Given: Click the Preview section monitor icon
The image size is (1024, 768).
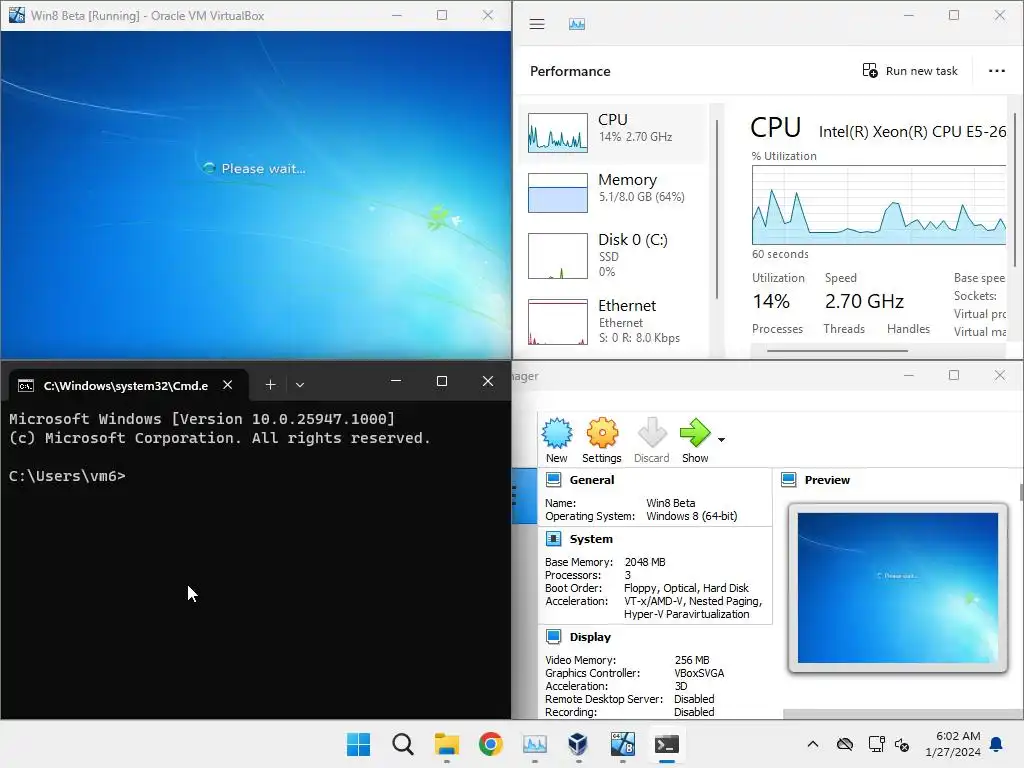Looking at the screenshot, I should [x=789, y=479].
